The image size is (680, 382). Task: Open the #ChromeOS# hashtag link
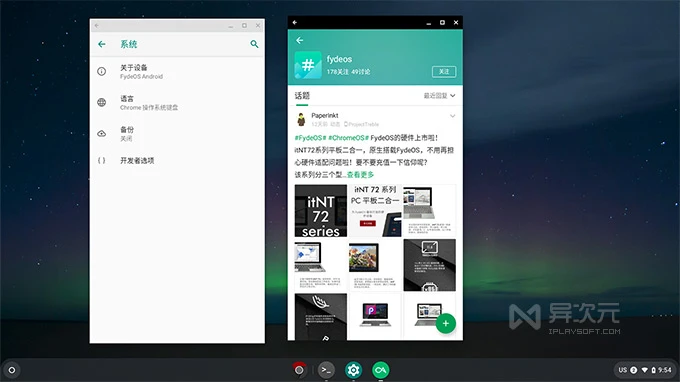point(348,138)
